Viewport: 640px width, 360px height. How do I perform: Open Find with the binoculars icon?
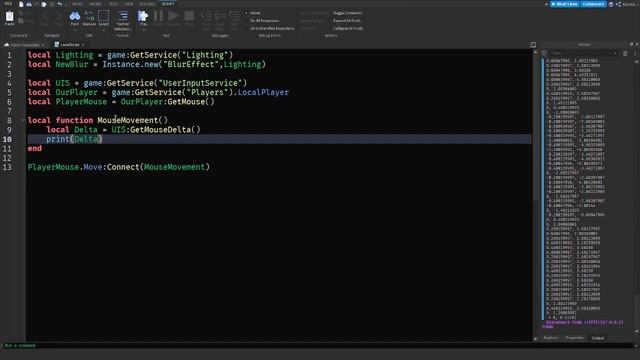pyautogui.click(x=75, y=16)
